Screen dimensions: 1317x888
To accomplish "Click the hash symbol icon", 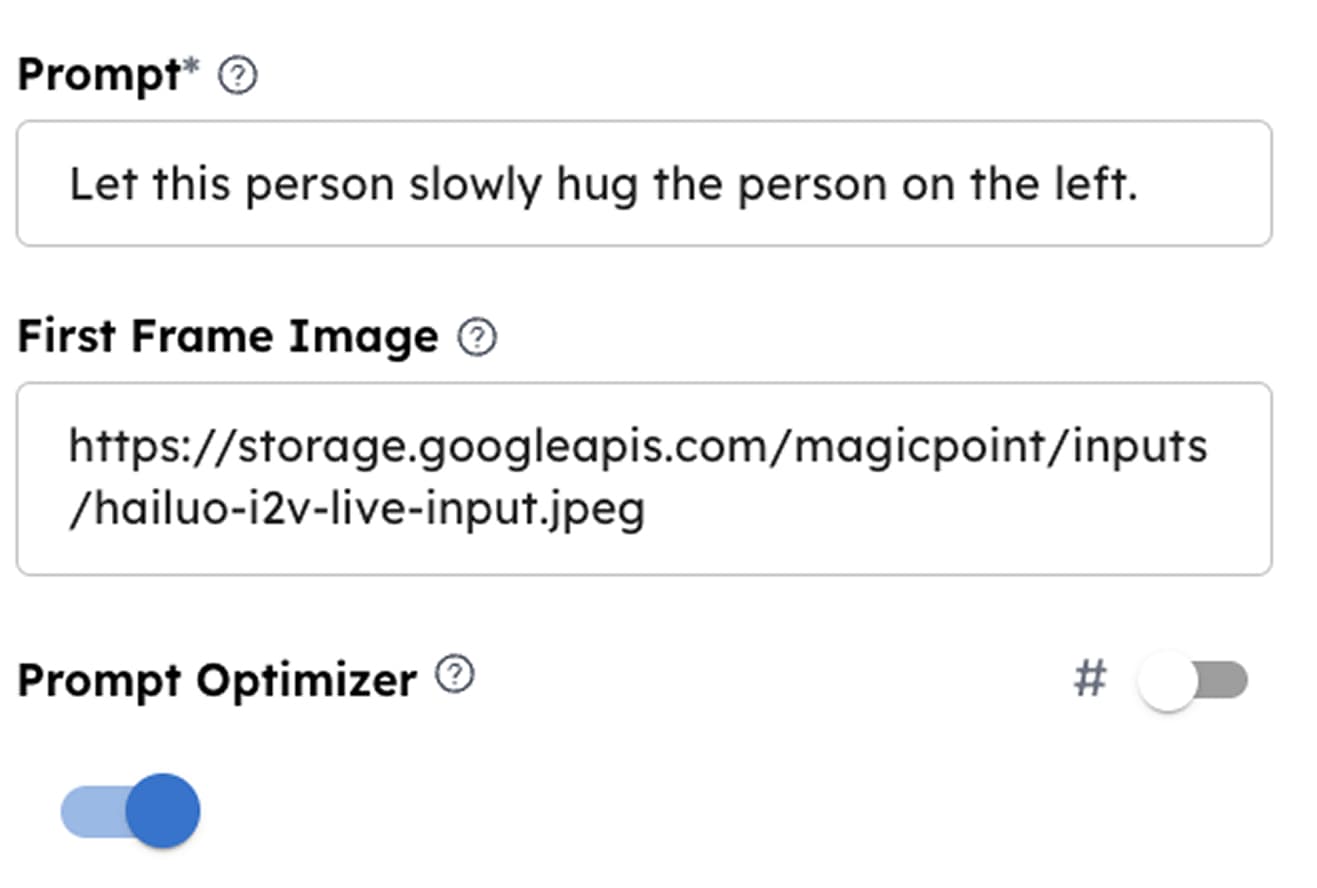I will [1089, 680].
